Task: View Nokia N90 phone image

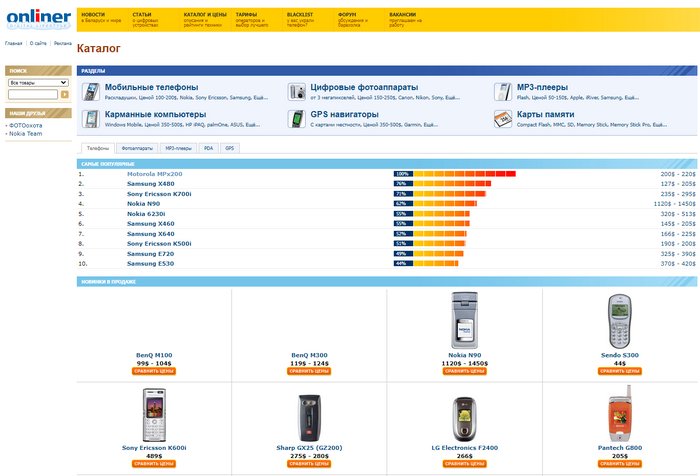Action: [x=464, y=320]
